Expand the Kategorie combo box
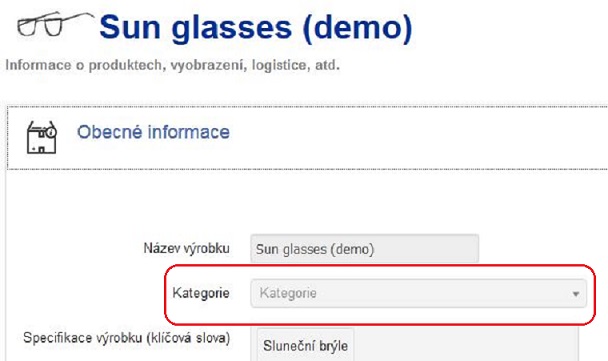This screenshot has height=361, width=608. click(418, 294)
